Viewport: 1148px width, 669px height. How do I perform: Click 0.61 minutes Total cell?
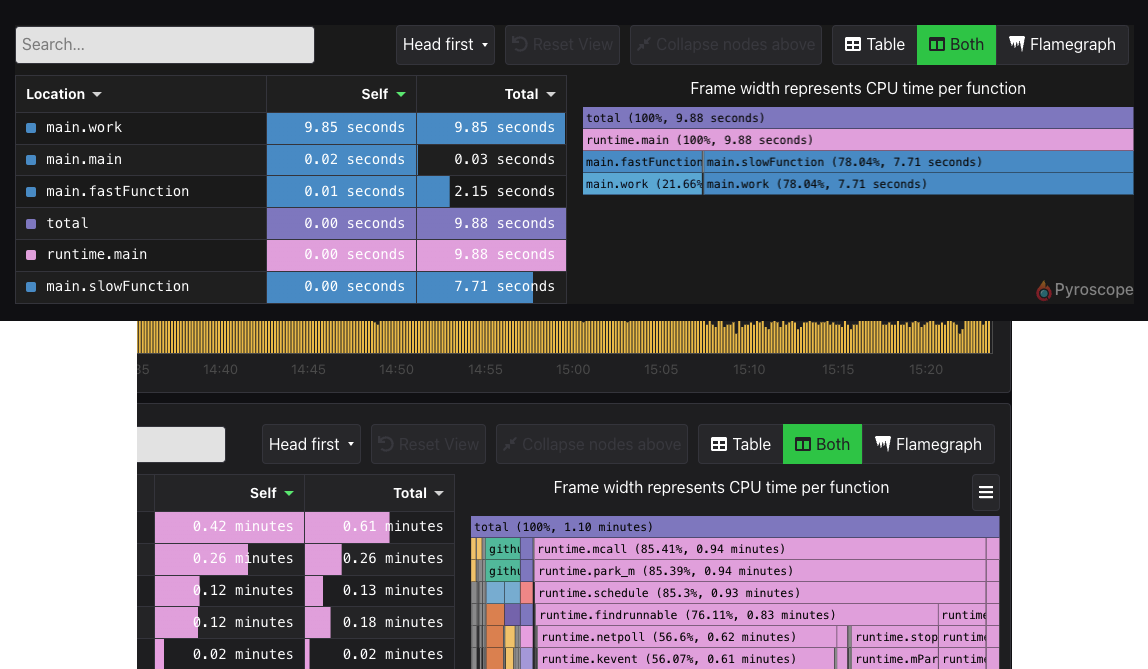(x=379, y=527)
